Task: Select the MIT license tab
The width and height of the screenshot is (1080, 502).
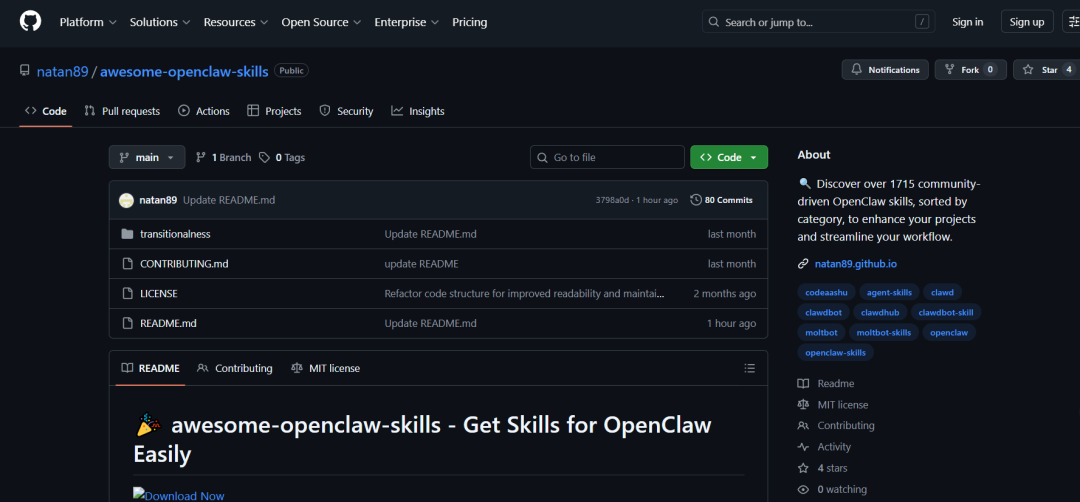Action: point(325,368)
